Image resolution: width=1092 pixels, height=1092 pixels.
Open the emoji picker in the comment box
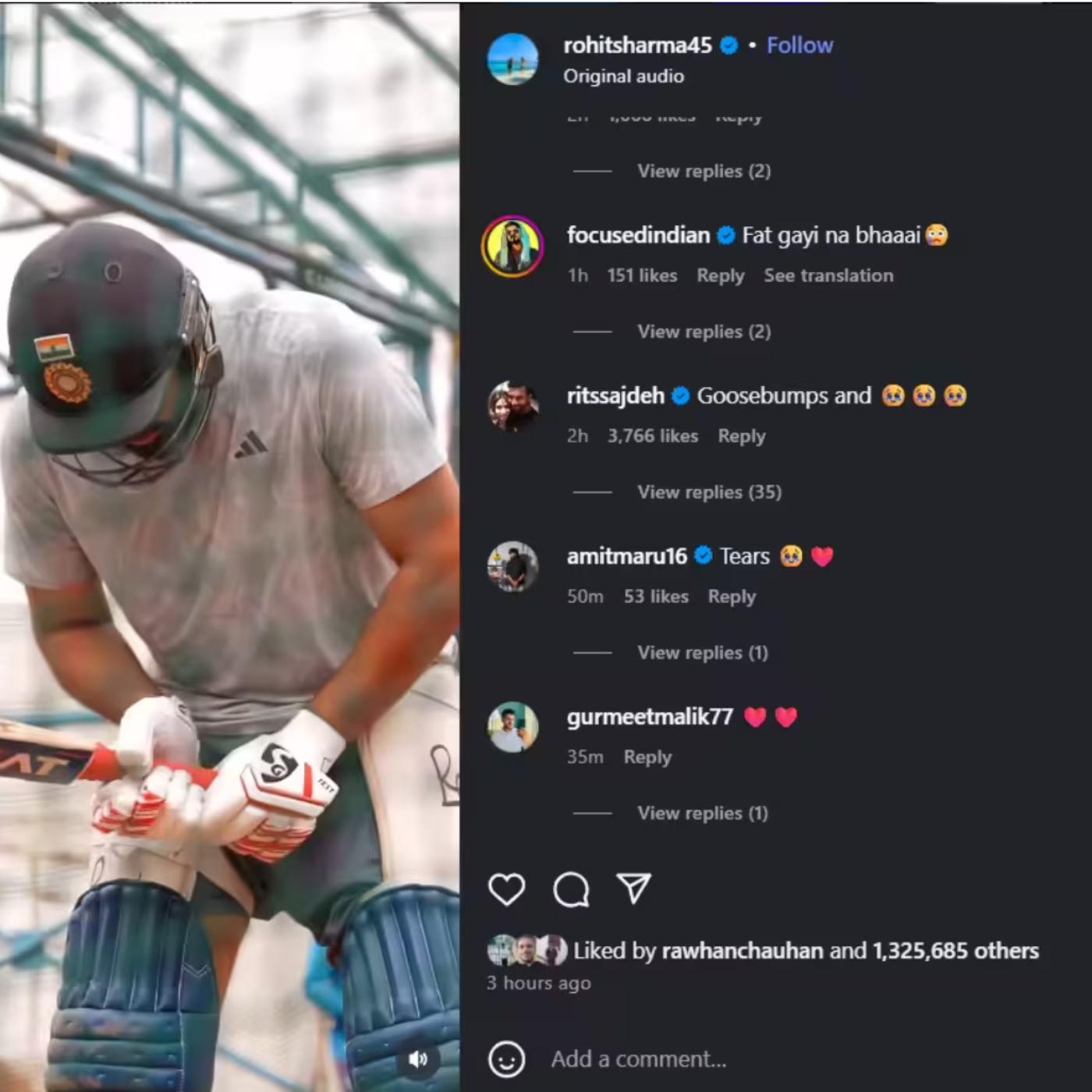coord(506,1059)
